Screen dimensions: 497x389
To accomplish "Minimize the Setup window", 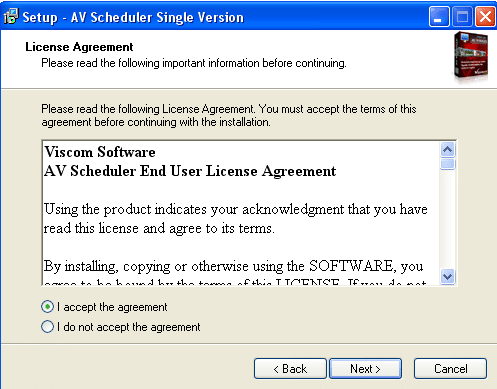I will click(439, 17).
